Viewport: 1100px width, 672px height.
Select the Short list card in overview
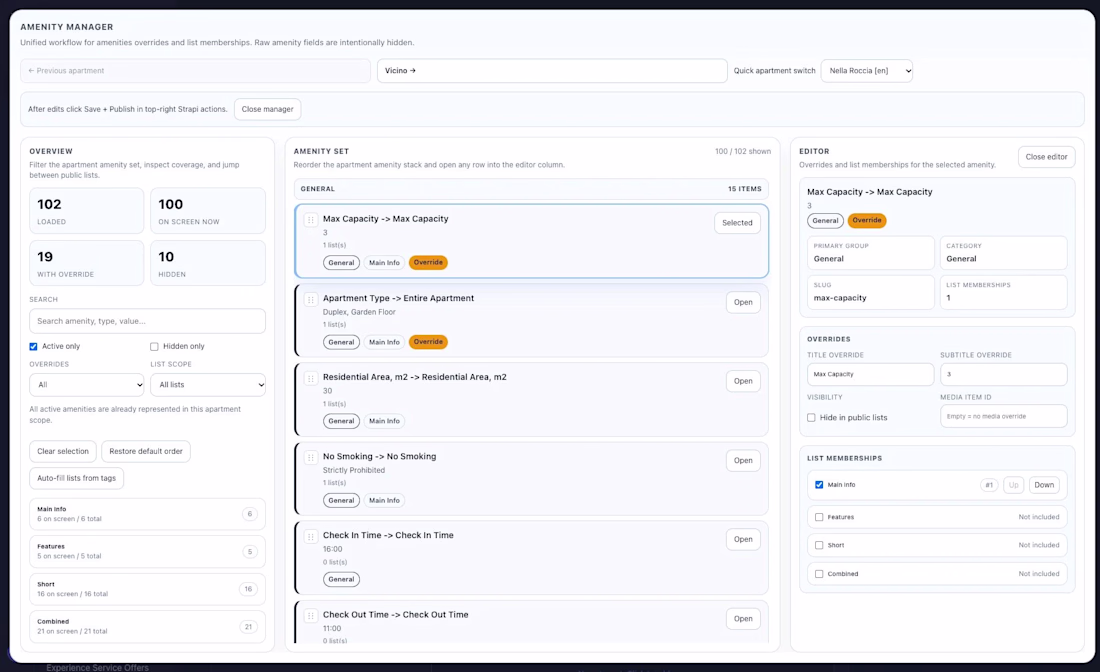point(147,589)
